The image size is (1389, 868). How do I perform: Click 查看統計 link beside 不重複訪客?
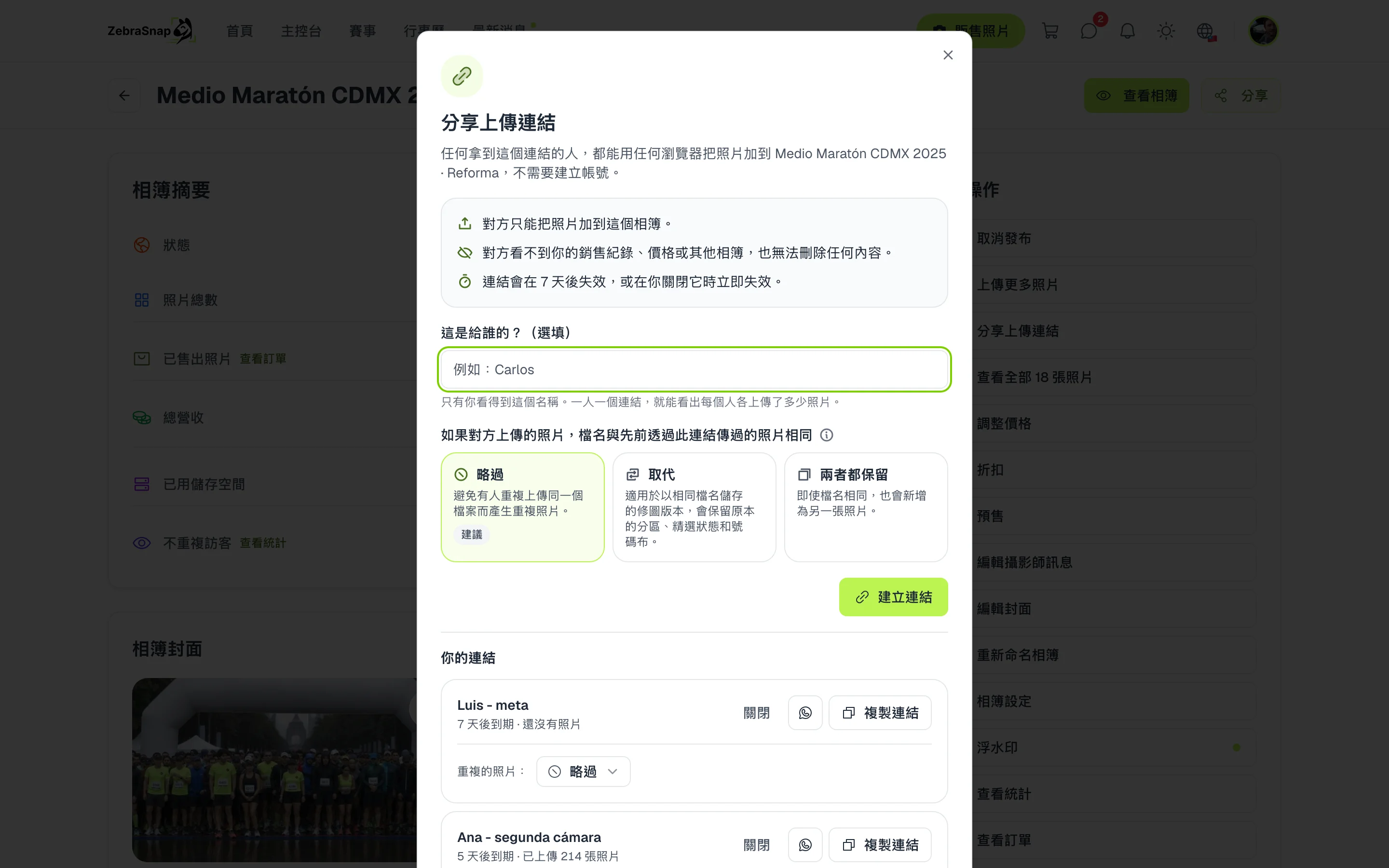[x=263, y=543]
